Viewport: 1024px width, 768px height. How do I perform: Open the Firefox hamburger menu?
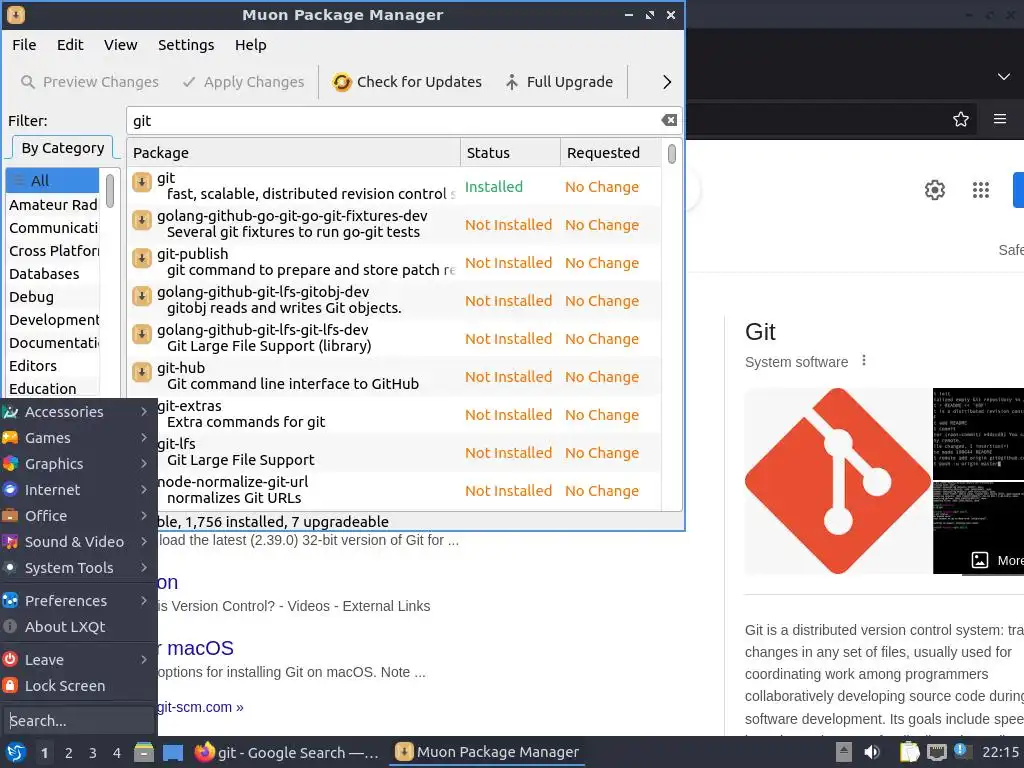click(1000, 119)
